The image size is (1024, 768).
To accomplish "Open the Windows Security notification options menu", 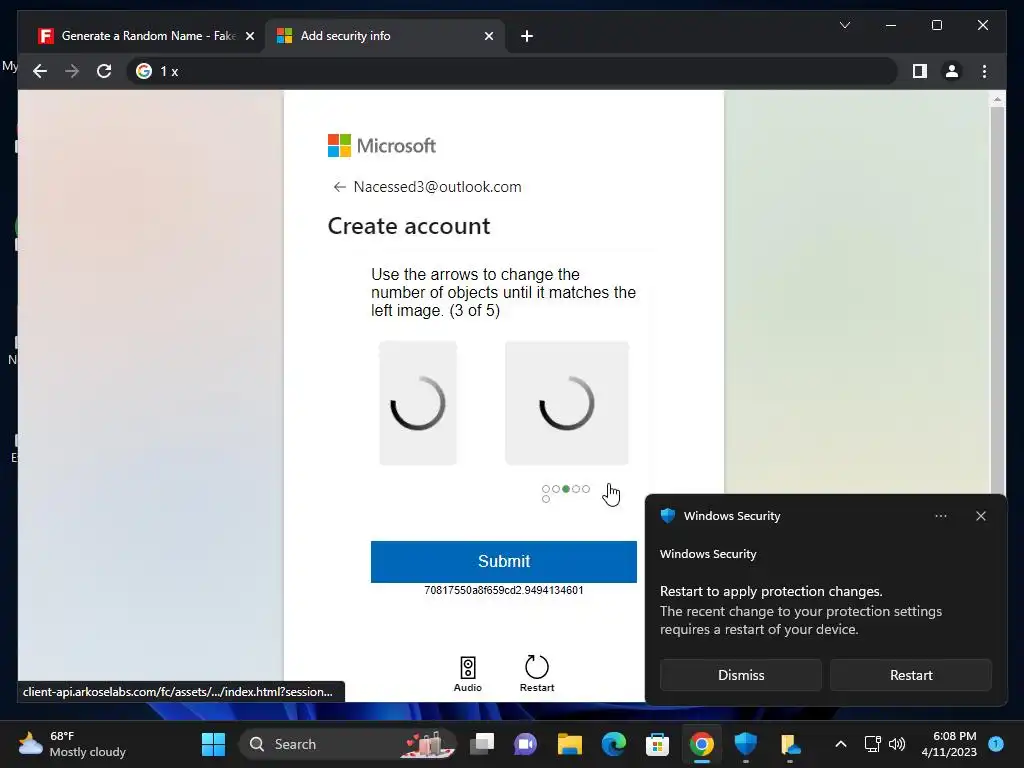I will [x=940, y=516].
